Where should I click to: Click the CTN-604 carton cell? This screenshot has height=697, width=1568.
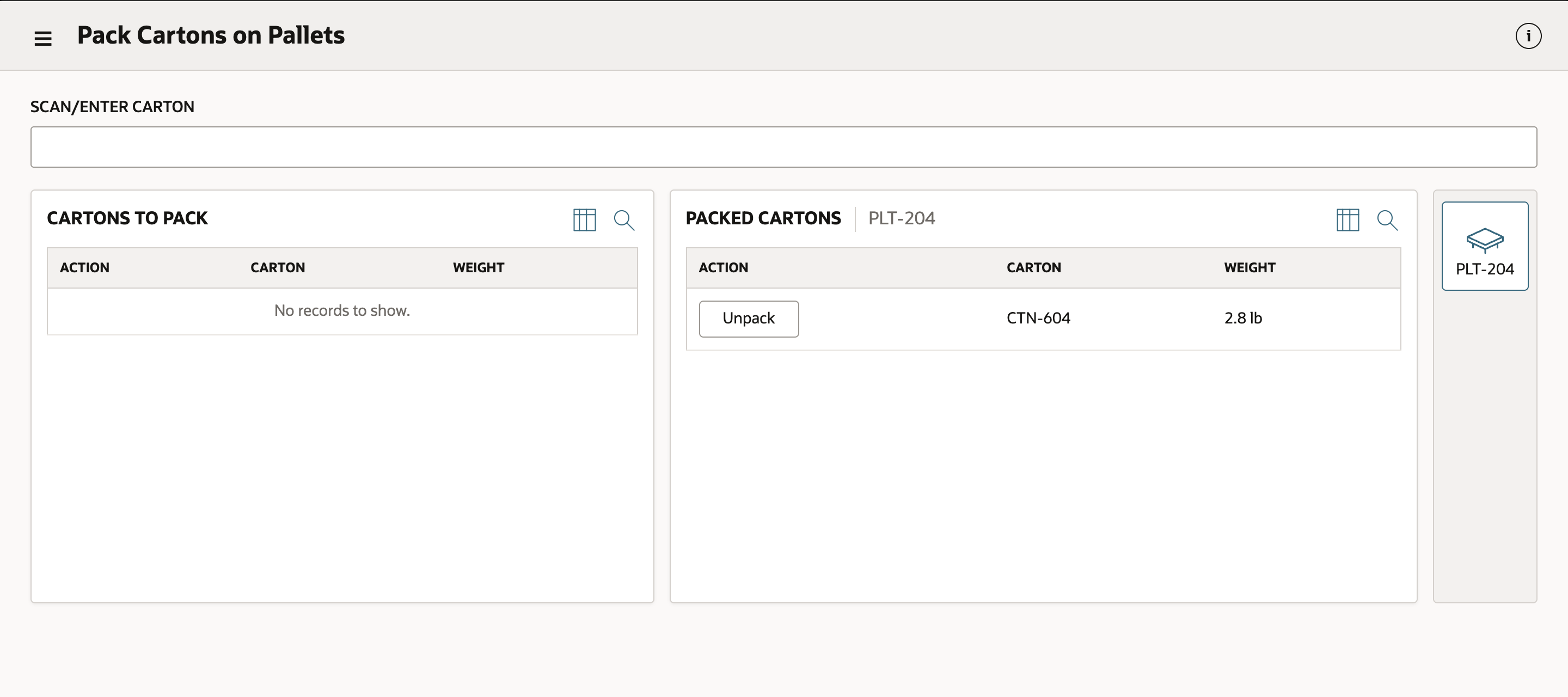(1038, 319)
